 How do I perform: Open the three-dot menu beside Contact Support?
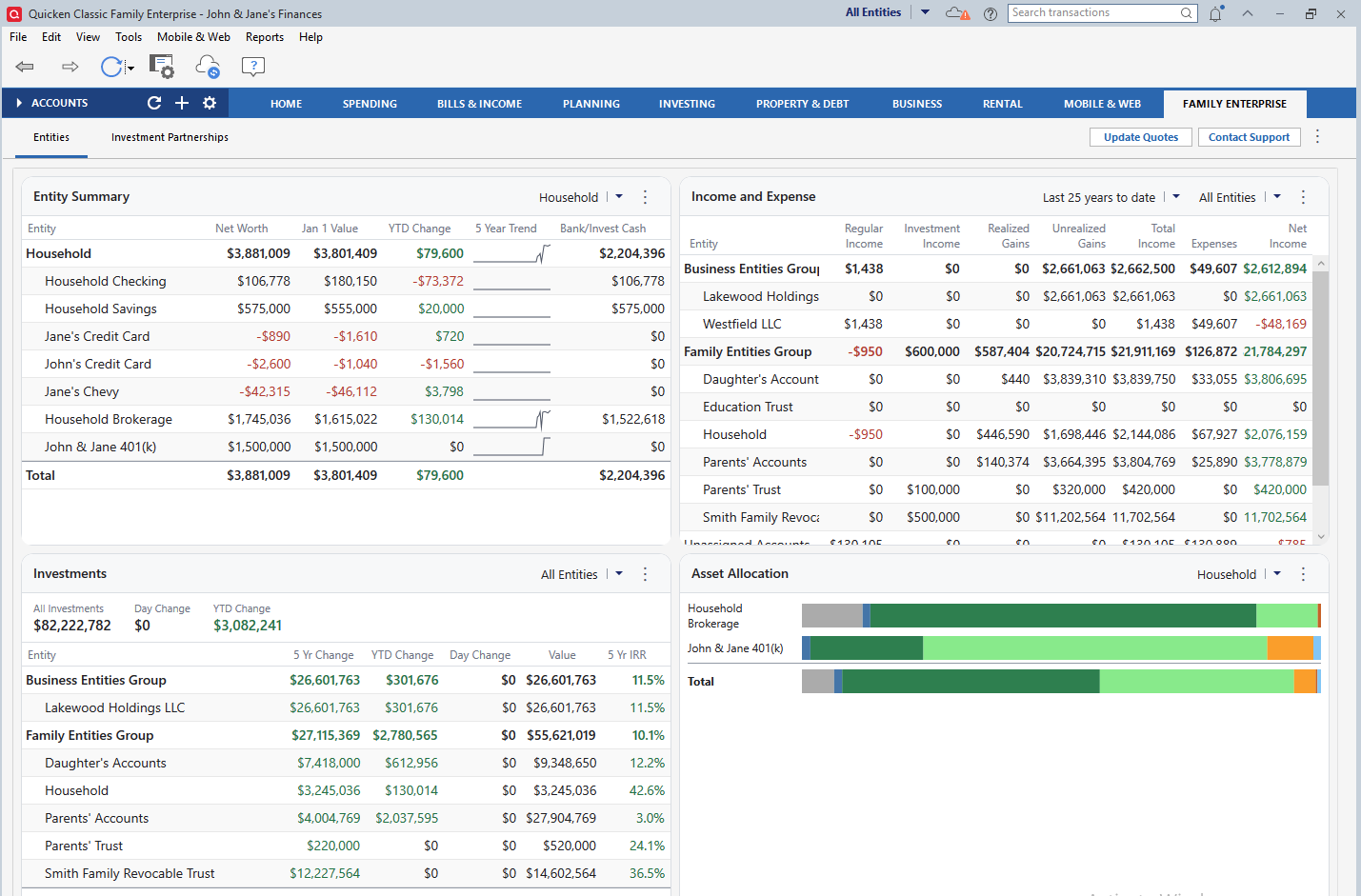[x=1317, y=137]
